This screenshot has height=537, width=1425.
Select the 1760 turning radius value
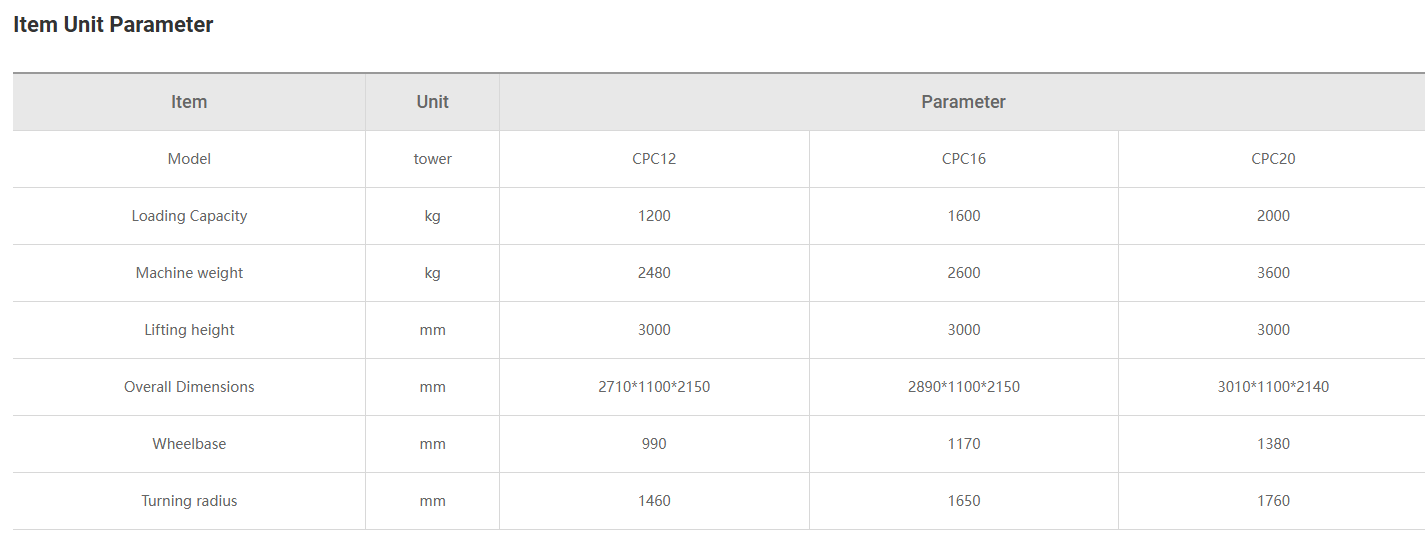pyautogui.click(x=1273, y=501)
